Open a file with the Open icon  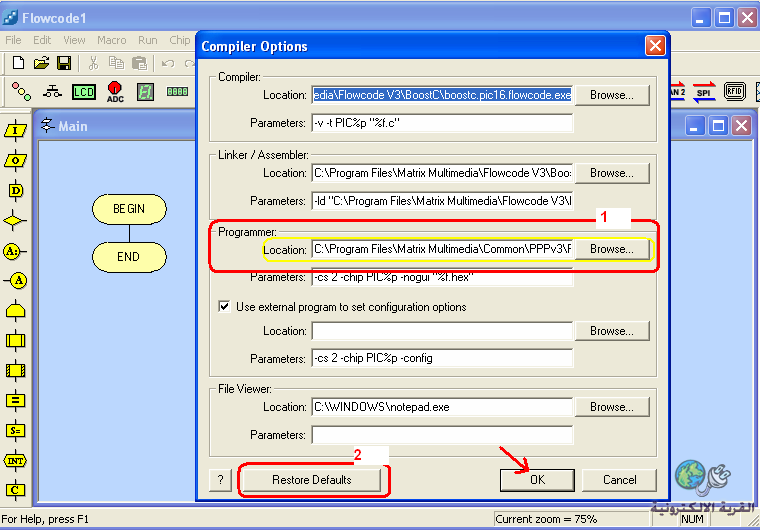coord(41,63)
